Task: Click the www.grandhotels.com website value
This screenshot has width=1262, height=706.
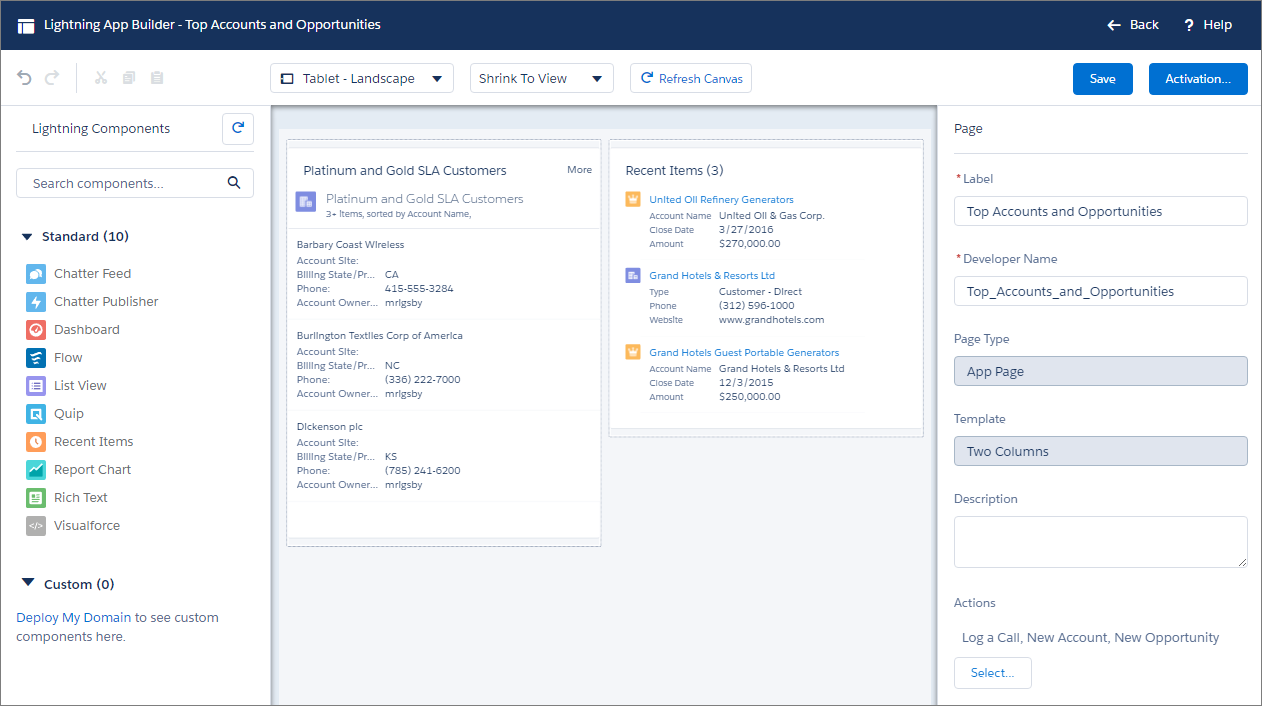Action: click(771, 320)
